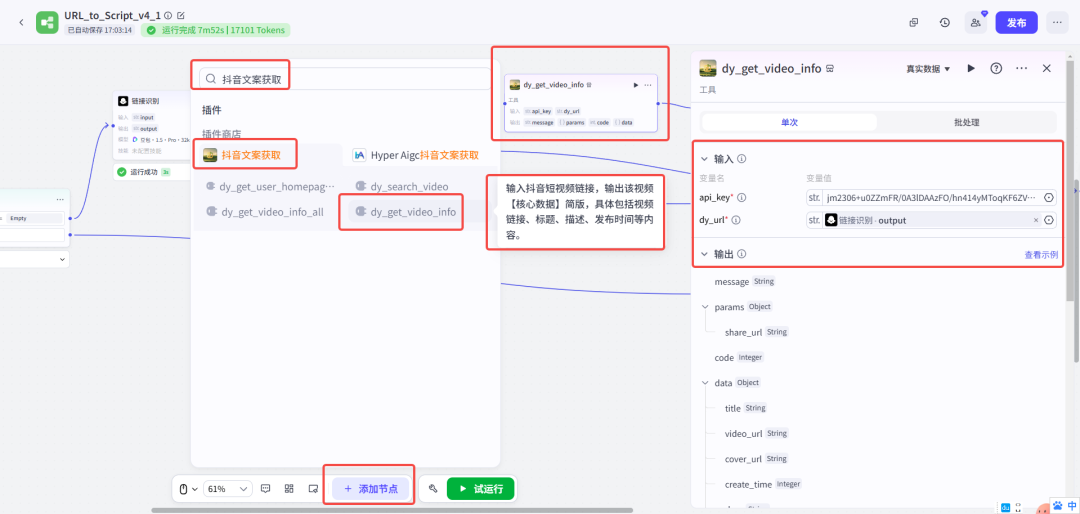Choose the dy_get_video_info_all tool

(x=265, y=212)
